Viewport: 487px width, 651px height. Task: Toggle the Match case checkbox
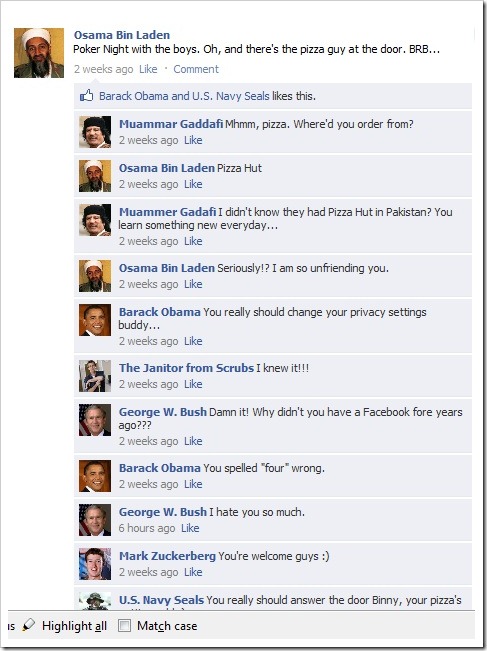click(x=124, y=625)
